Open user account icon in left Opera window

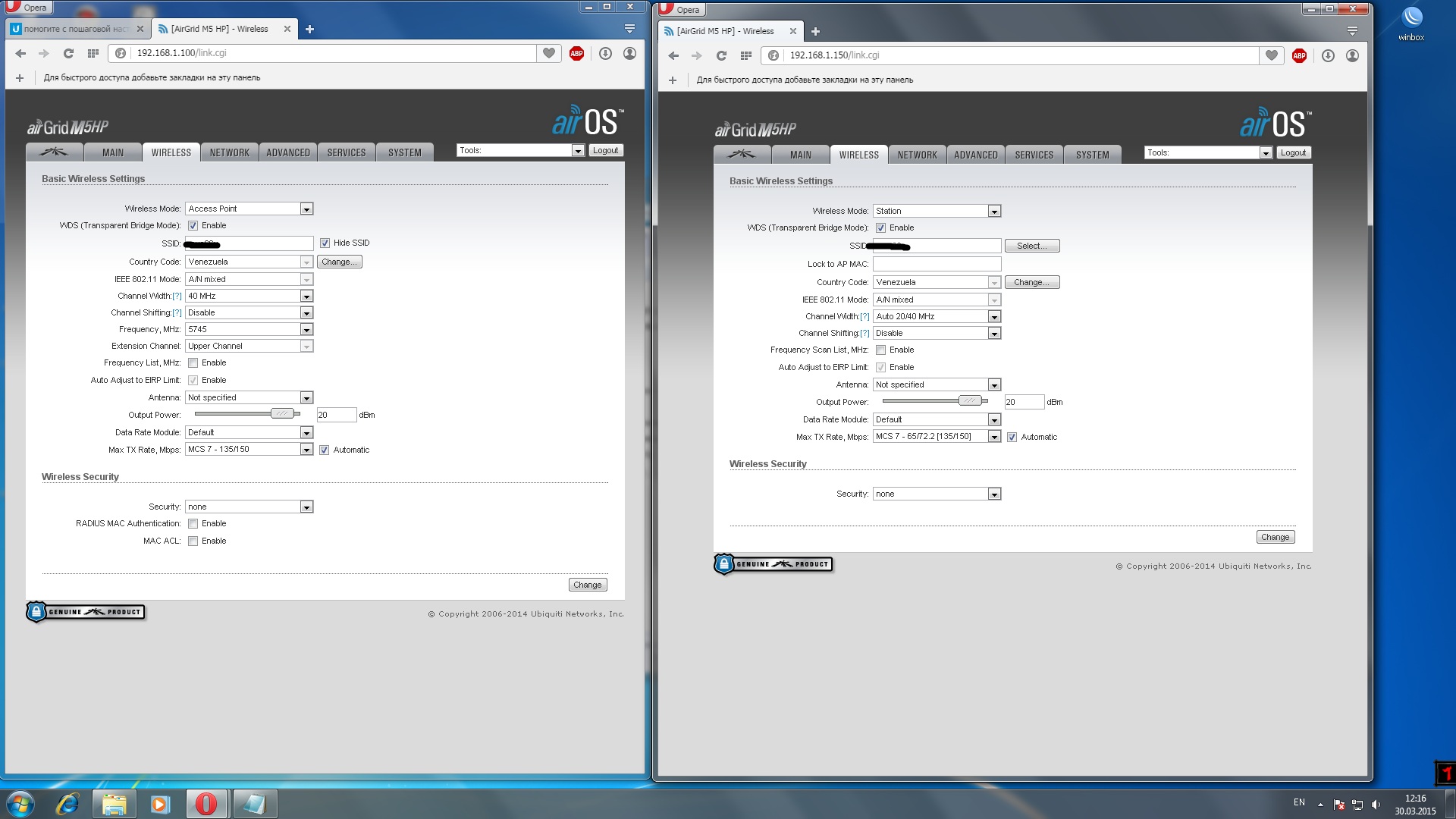click(629, 53)
